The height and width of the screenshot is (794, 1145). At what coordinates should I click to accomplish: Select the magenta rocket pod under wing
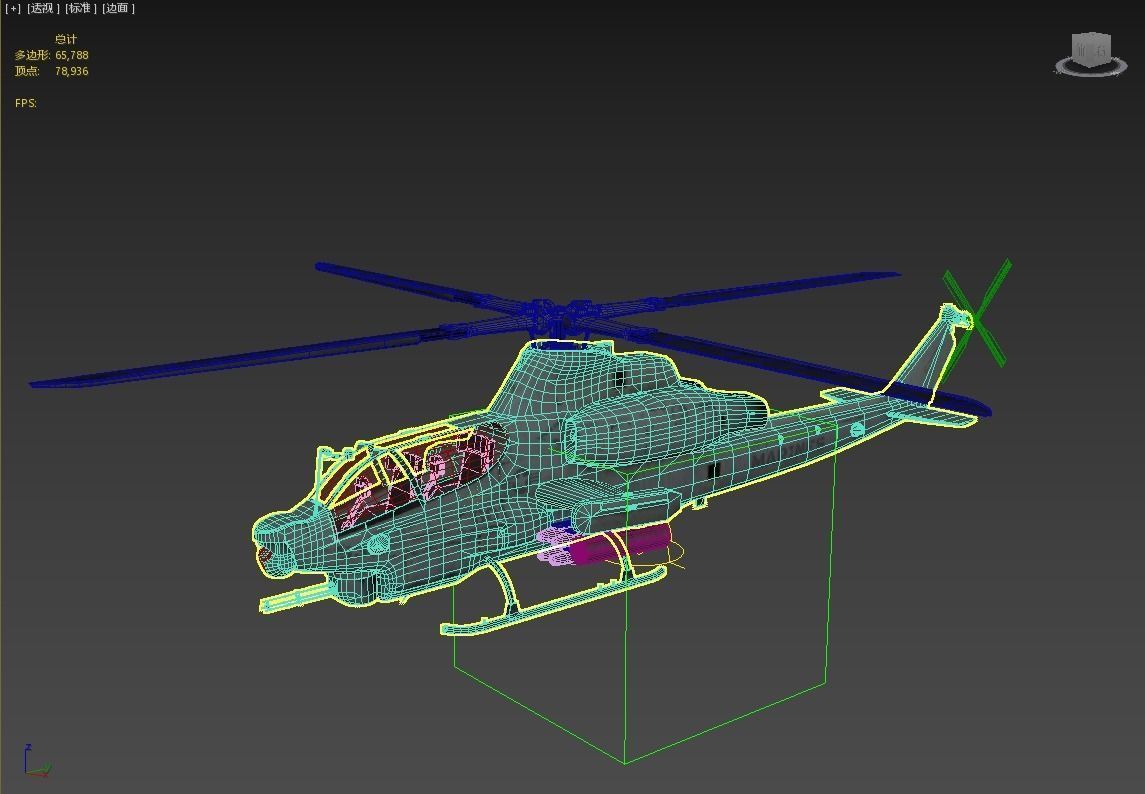click(x=621, y=546)
